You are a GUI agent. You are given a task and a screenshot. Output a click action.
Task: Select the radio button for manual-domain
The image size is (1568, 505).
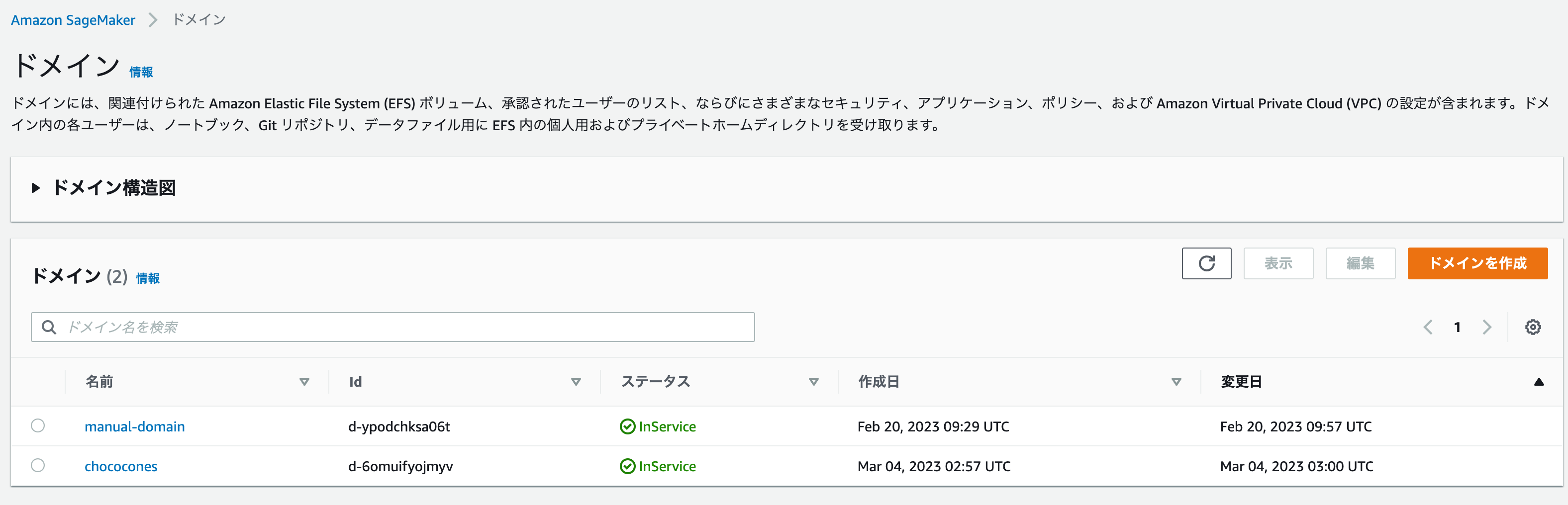[x=38, y=426]
